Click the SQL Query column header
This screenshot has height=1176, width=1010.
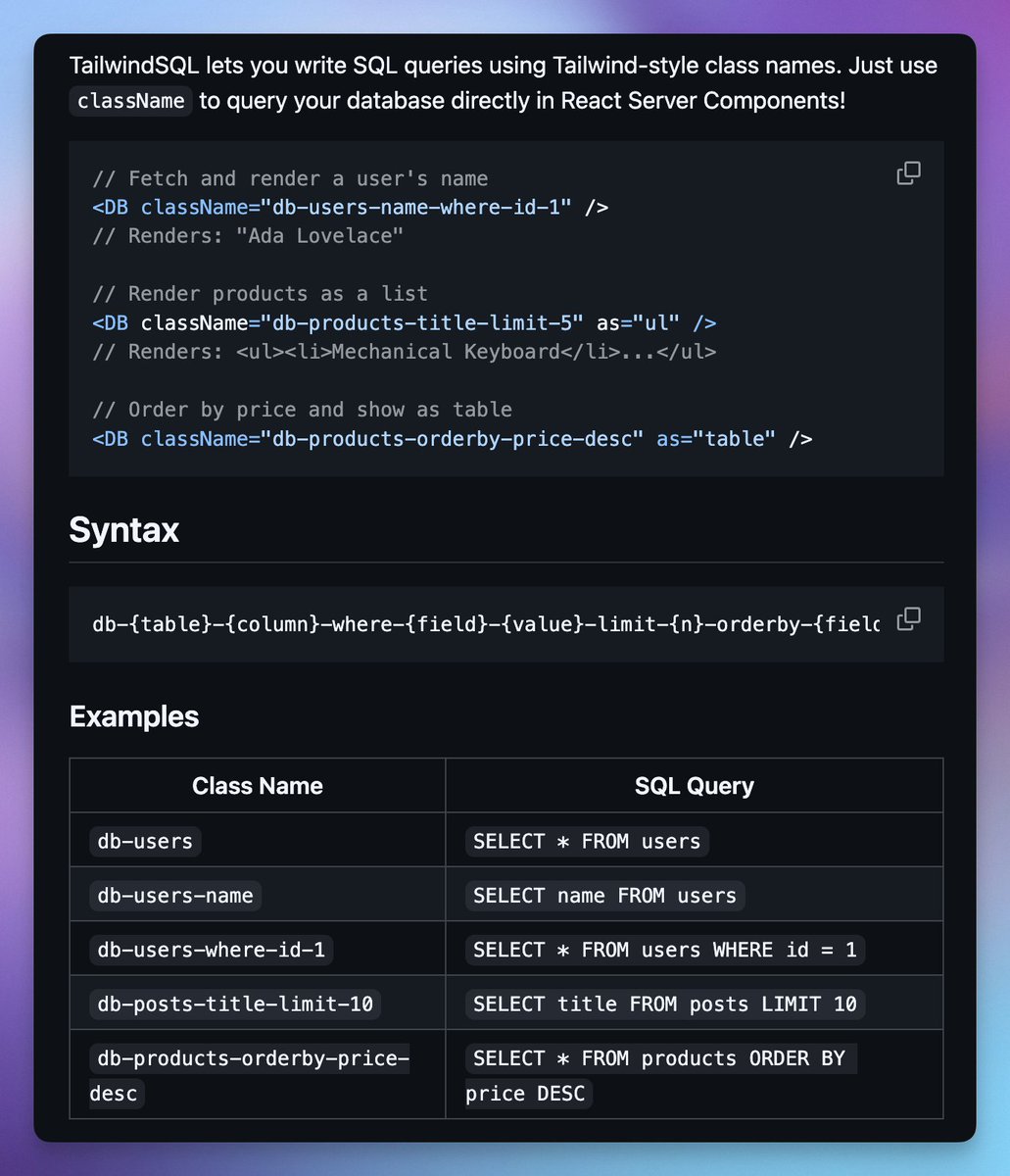695,786
